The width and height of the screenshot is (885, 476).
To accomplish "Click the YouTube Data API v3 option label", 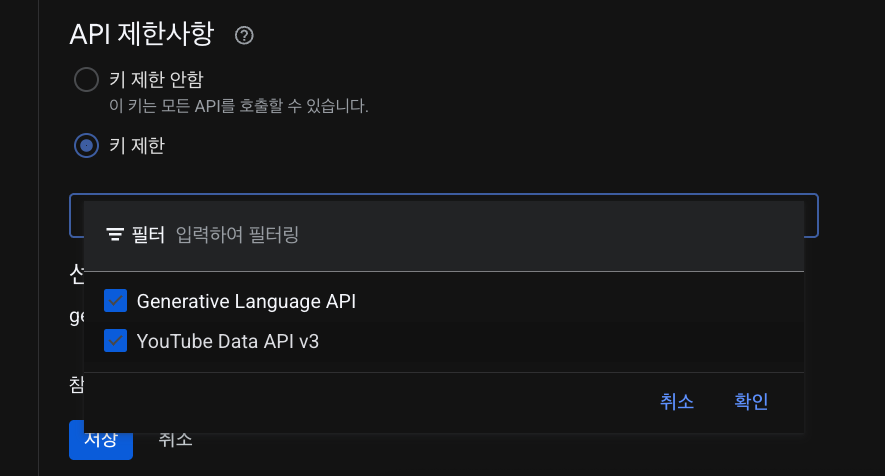I will [227, 341].
